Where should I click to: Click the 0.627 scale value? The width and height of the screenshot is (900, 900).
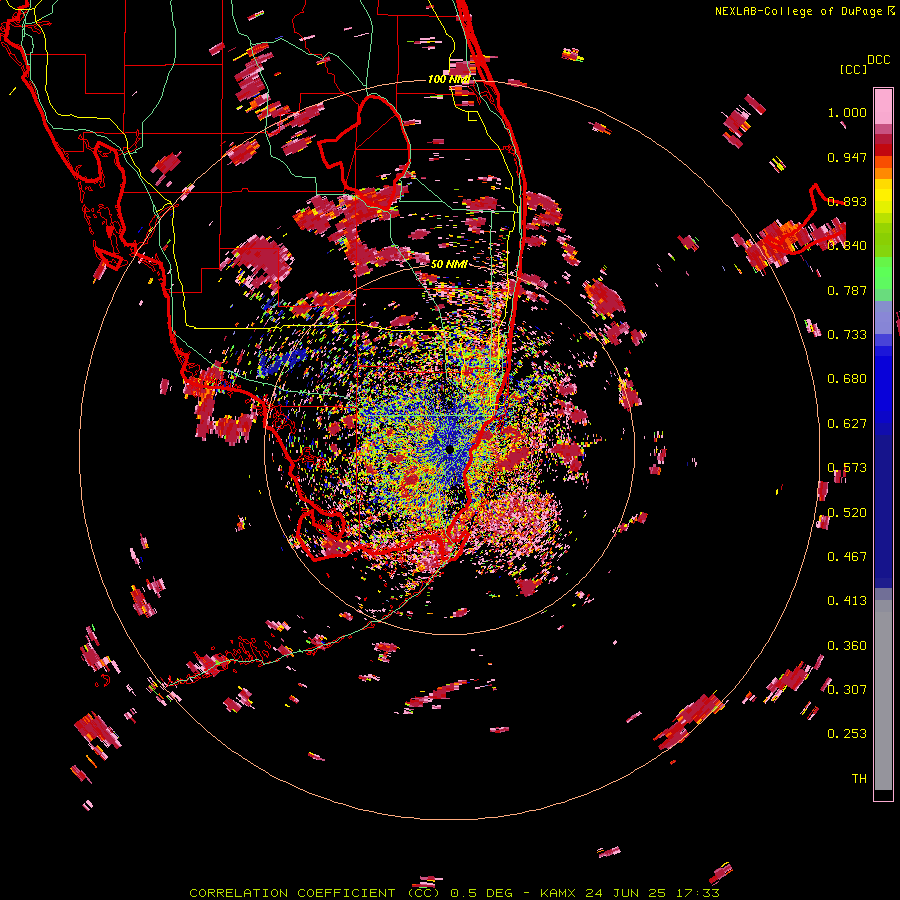[847, 424]
